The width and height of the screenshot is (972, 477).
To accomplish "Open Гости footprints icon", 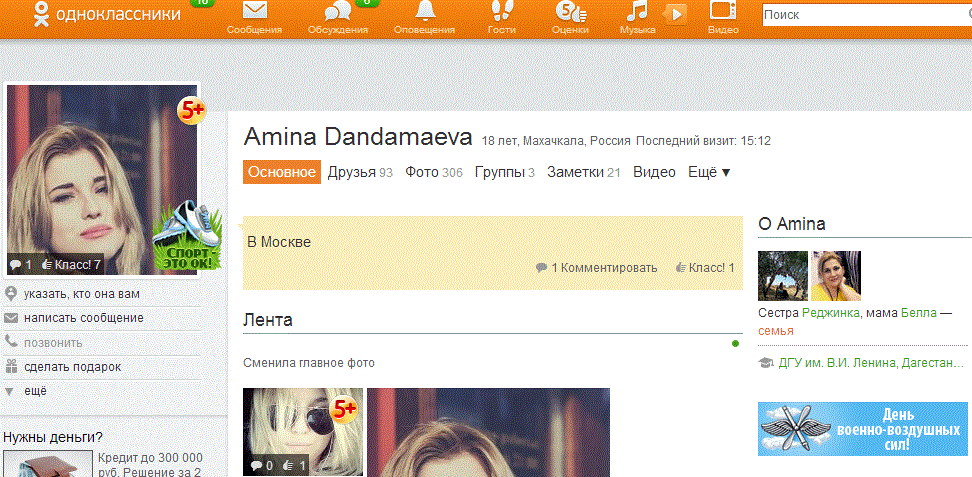I will pos(501,12).
